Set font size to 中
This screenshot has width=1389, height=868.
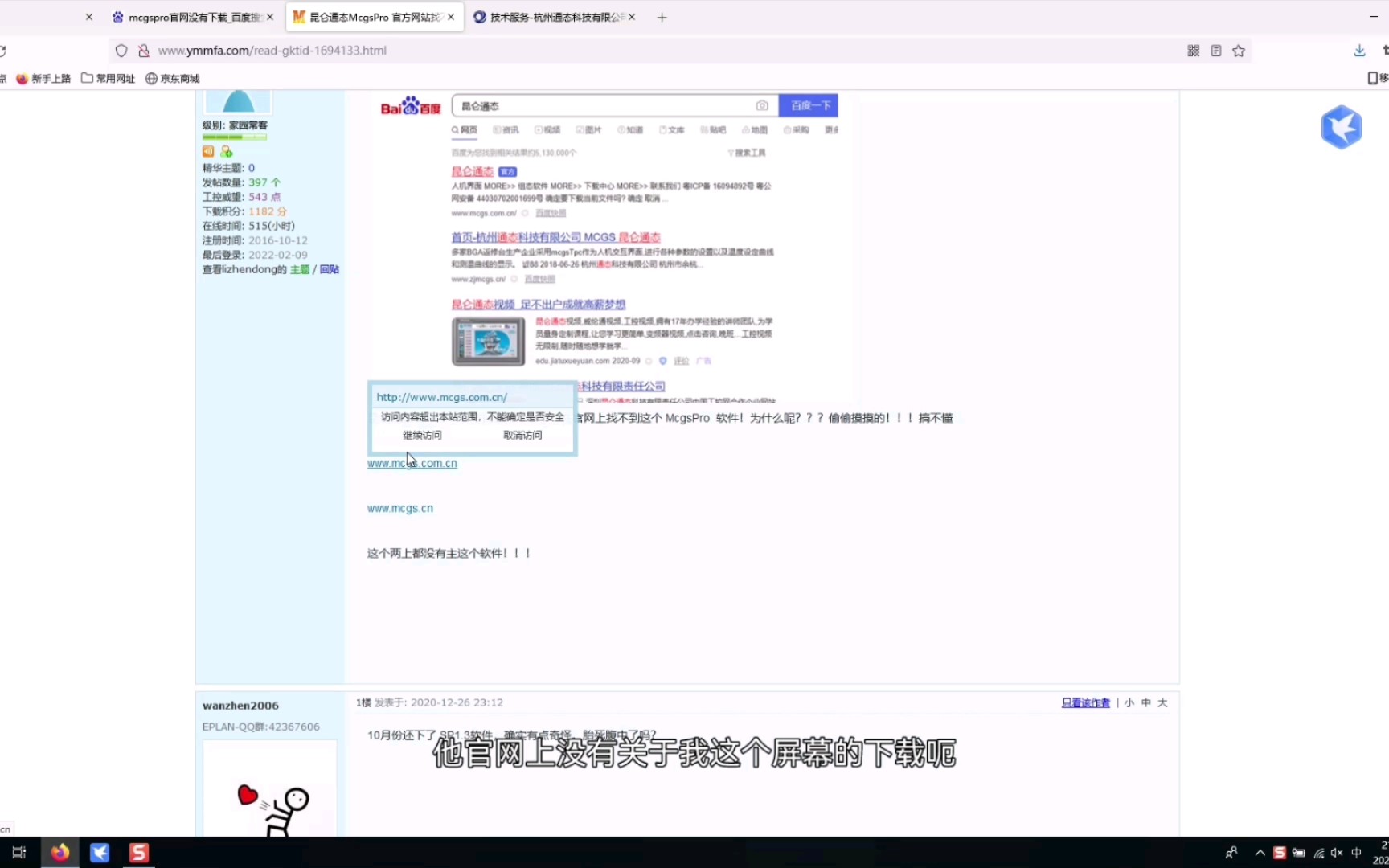point(1146,702)
